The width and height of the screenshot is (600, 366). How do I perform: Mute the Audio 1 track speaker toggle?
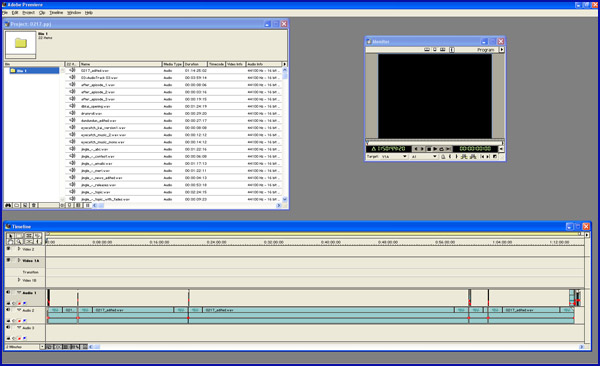pyautogui.click(x=8, y=292)
